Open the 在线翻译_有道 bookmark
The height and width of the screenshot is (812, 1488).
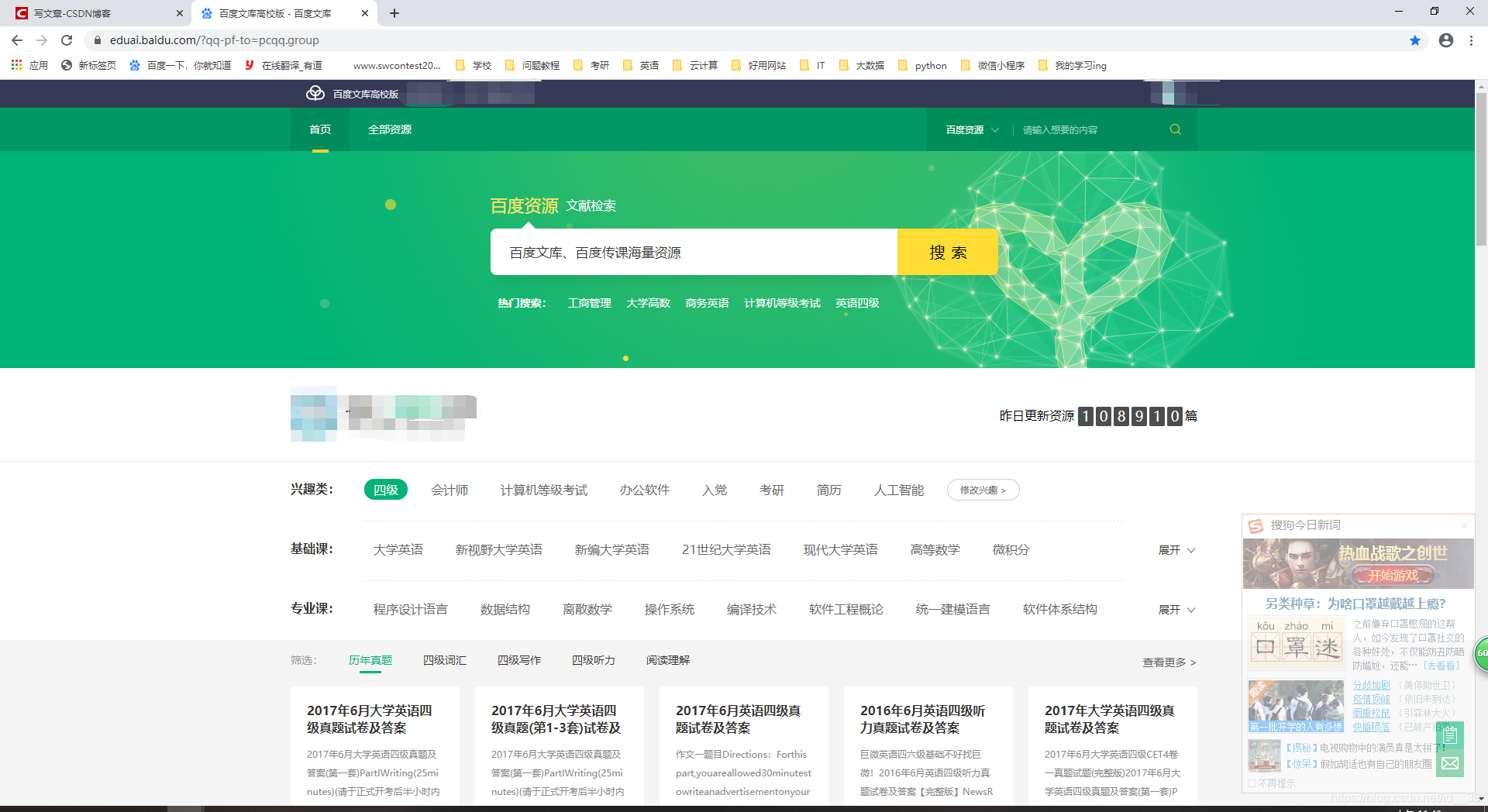284,65
